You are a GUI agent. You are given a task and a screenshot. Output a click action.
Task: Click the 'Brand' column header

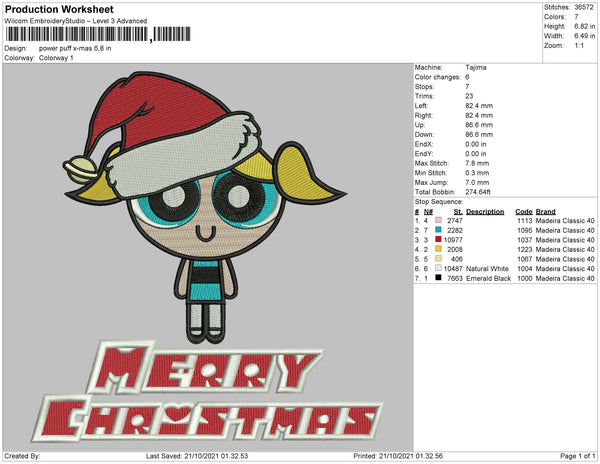[x=545, y=212]
